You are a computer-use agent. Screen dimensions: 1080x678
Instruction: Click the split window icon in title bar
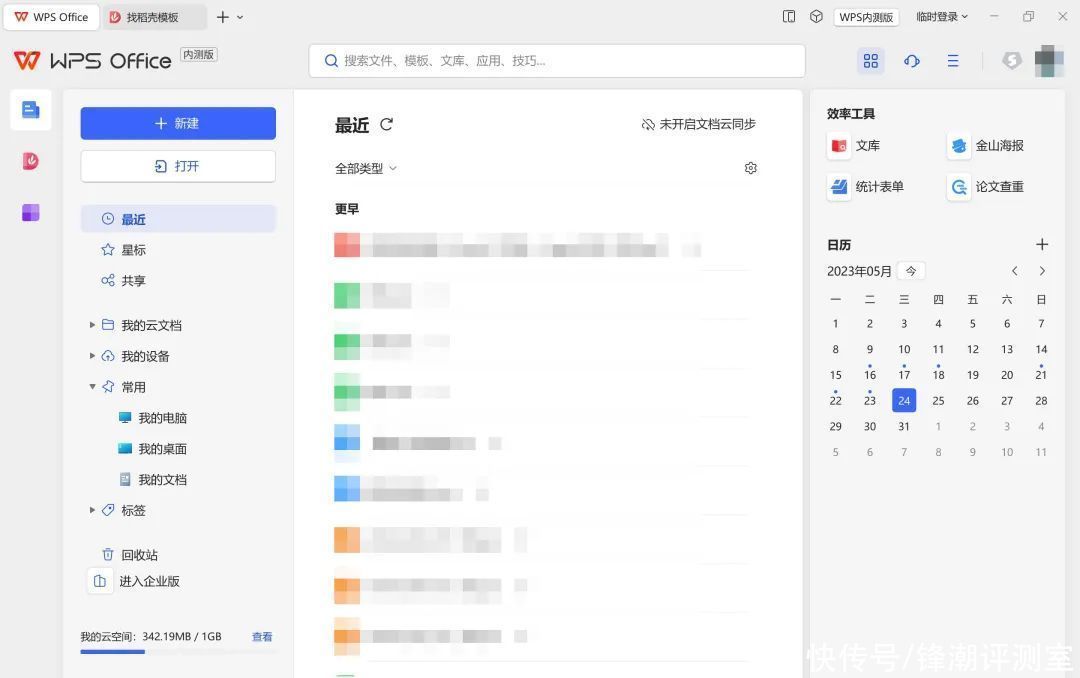tap(789, 17)
